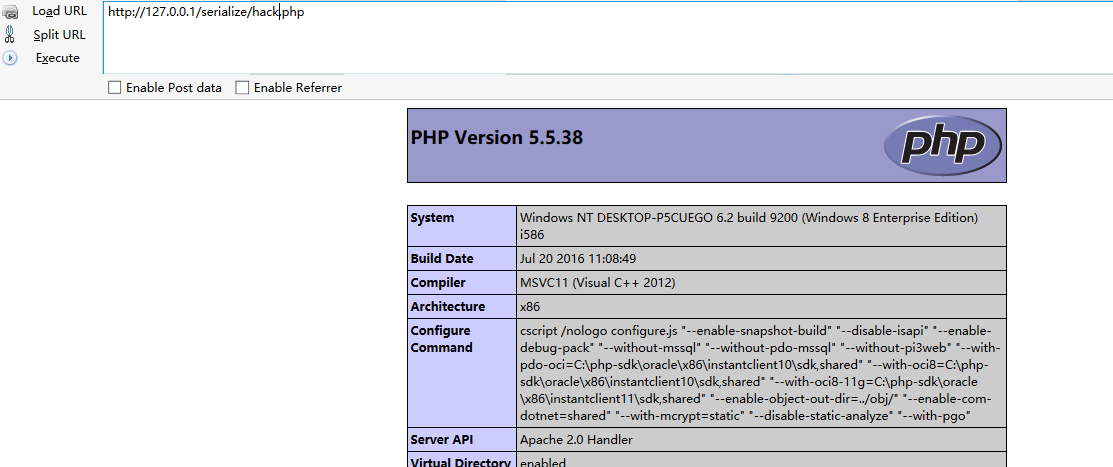
Task: Select the 'MSVC11 (Visual C++ 2012)' value
Action: pos(597,283)
